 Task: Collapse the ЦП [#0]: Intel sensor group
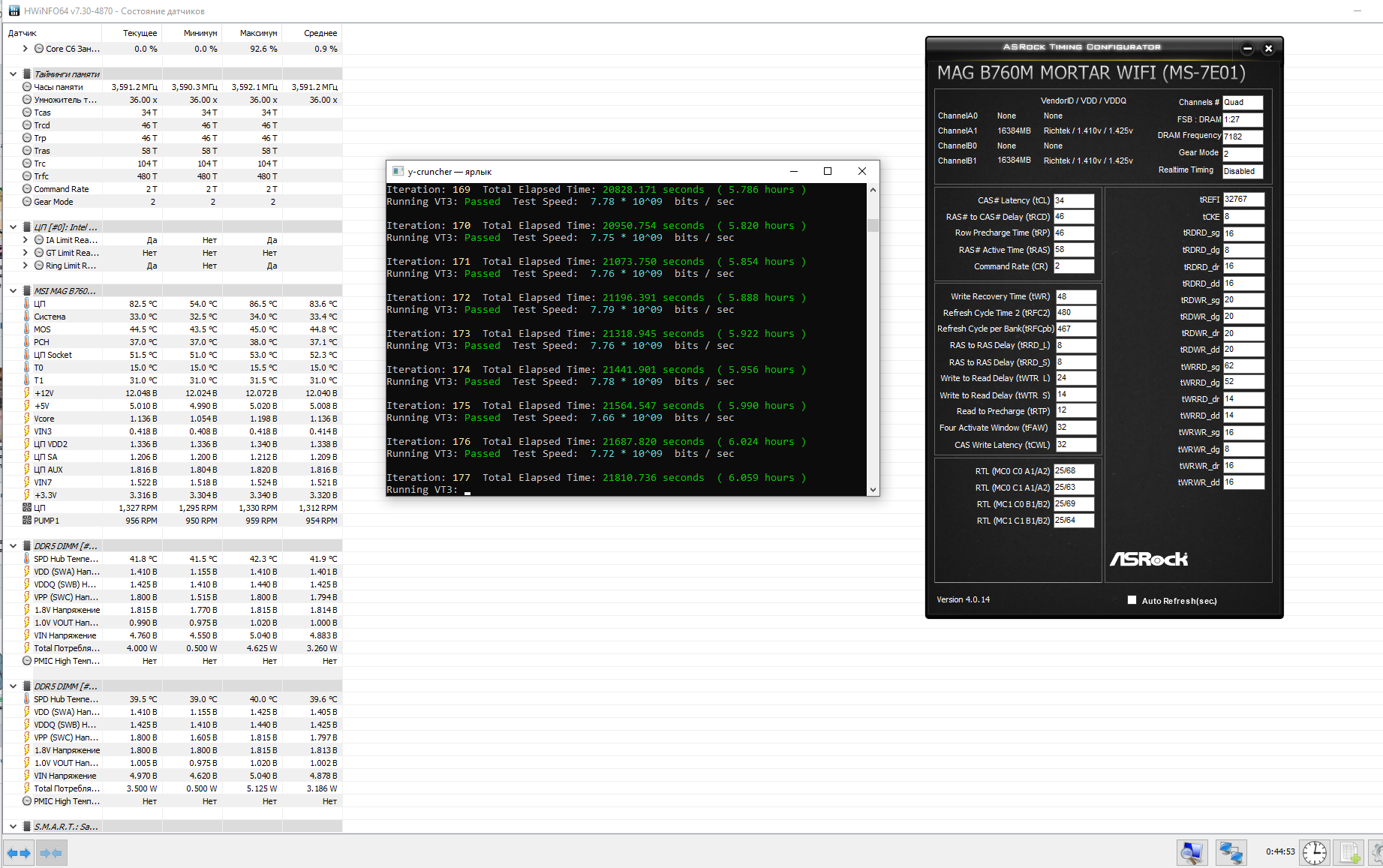tap(14, 227)
